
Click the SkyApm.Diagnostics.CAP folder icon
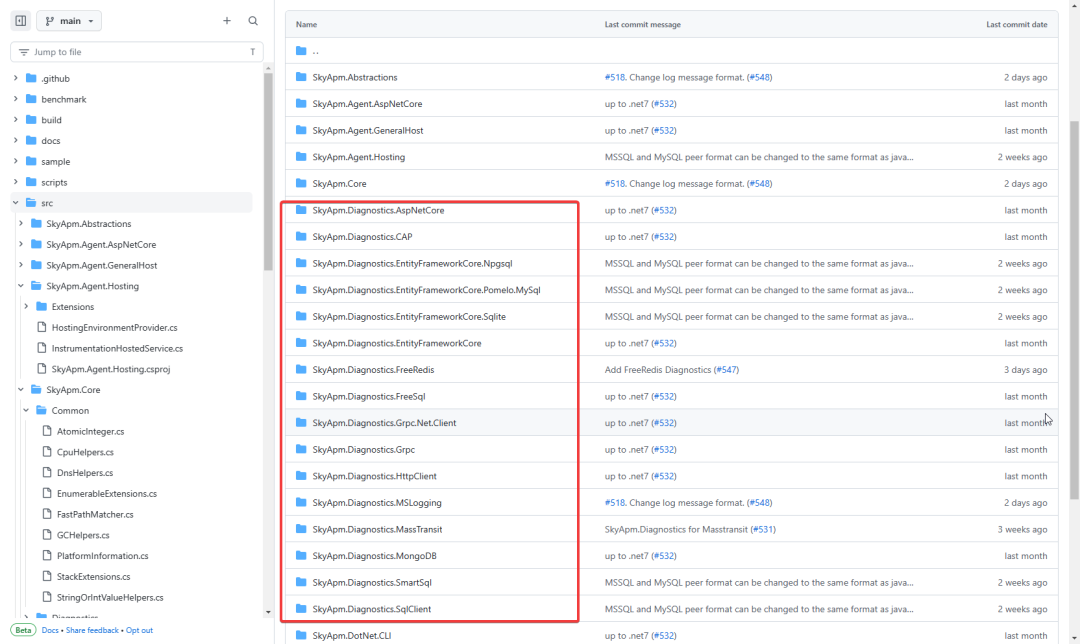[301, 236]
